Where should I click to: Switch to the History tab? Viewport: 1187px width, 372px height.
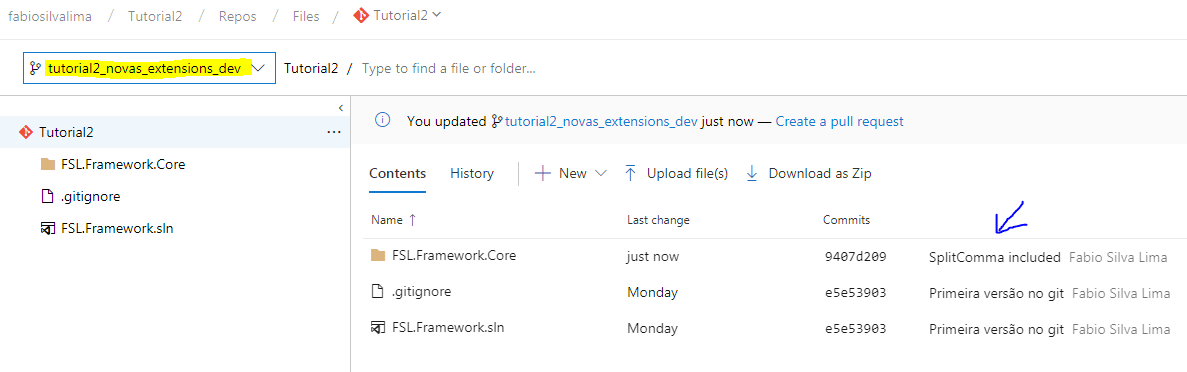coord(472,173)
